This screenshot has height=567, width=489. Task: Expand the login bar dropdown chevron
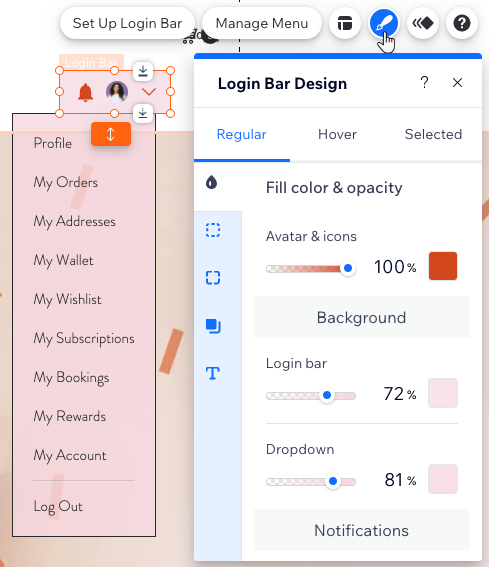click(149, 92)
